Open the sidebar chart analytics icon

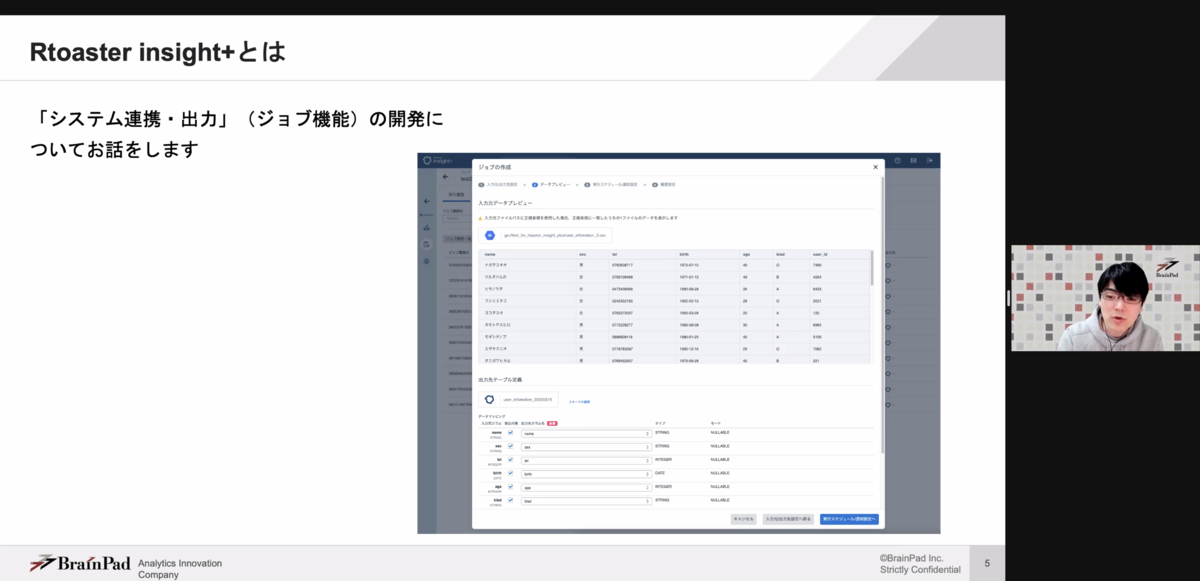(427, 227)
